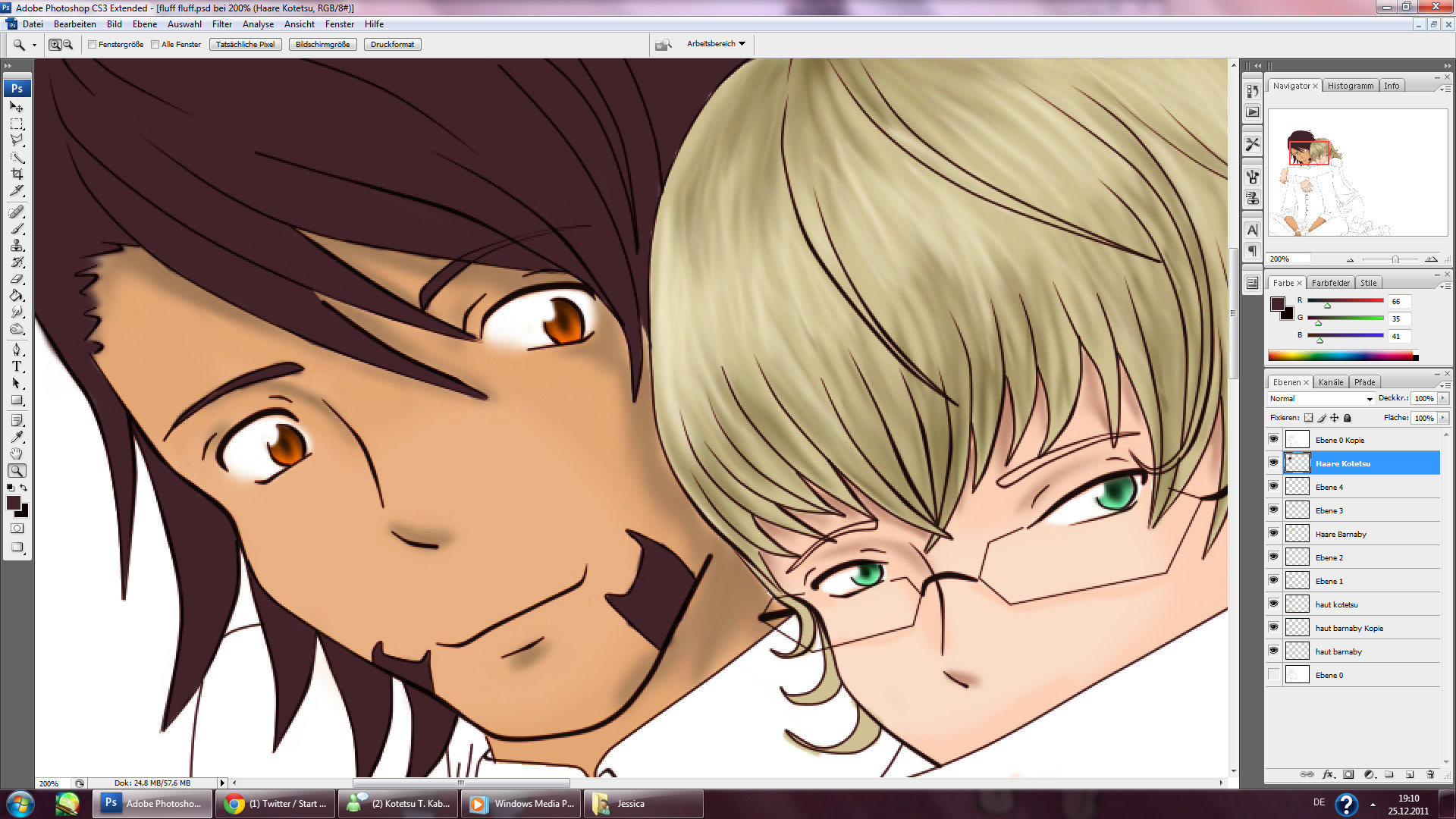The width and height of the screenshot is (1456, 819).
Task: Select the Eraser tool
Action: [x=17, y=278]
